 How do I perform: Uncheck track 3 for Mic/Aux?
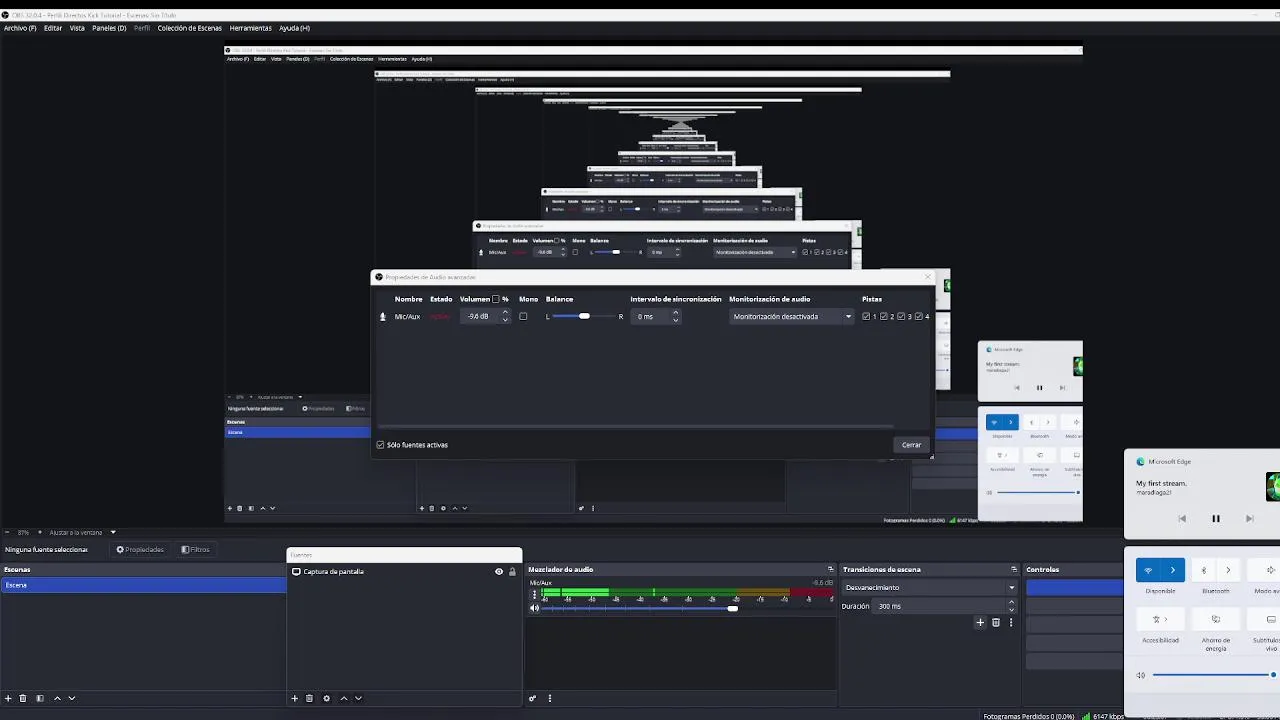[901, 316]
